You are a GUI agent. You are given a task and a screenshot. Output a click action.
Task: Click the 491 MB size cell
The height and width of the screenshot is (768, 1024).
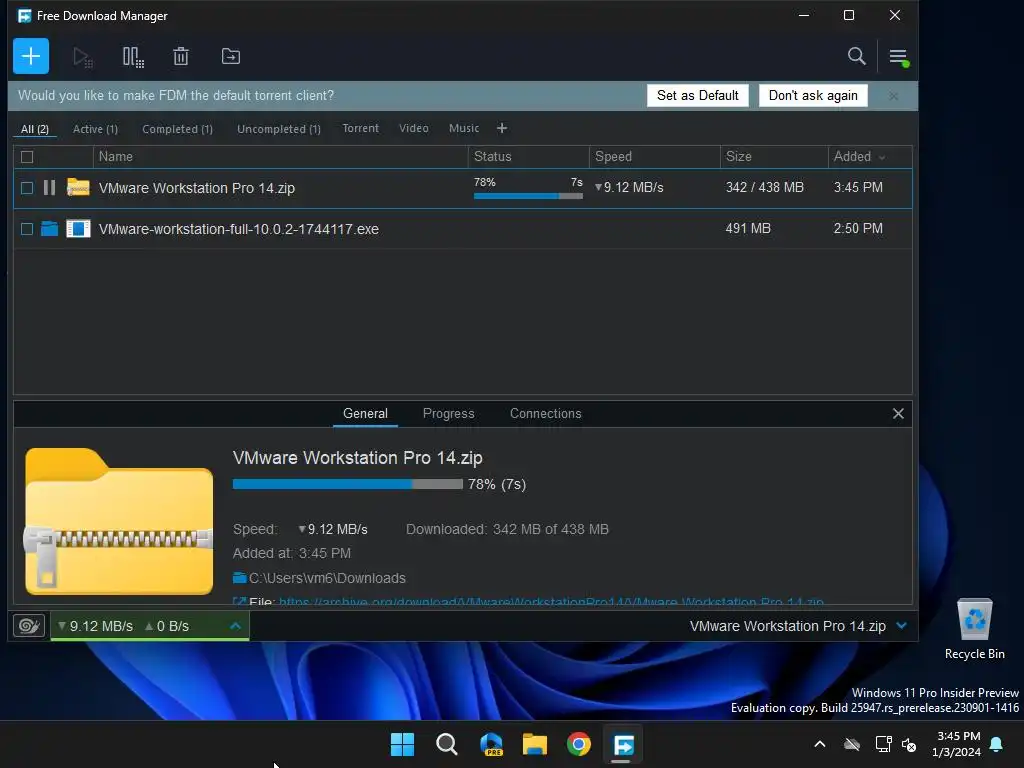(x=748, y=229)
